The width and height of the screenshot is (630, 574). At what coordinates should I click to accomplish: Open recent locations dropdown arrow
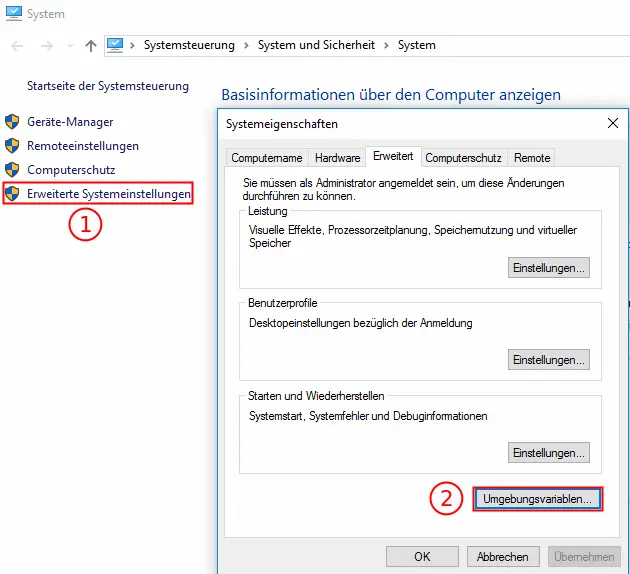71,46
